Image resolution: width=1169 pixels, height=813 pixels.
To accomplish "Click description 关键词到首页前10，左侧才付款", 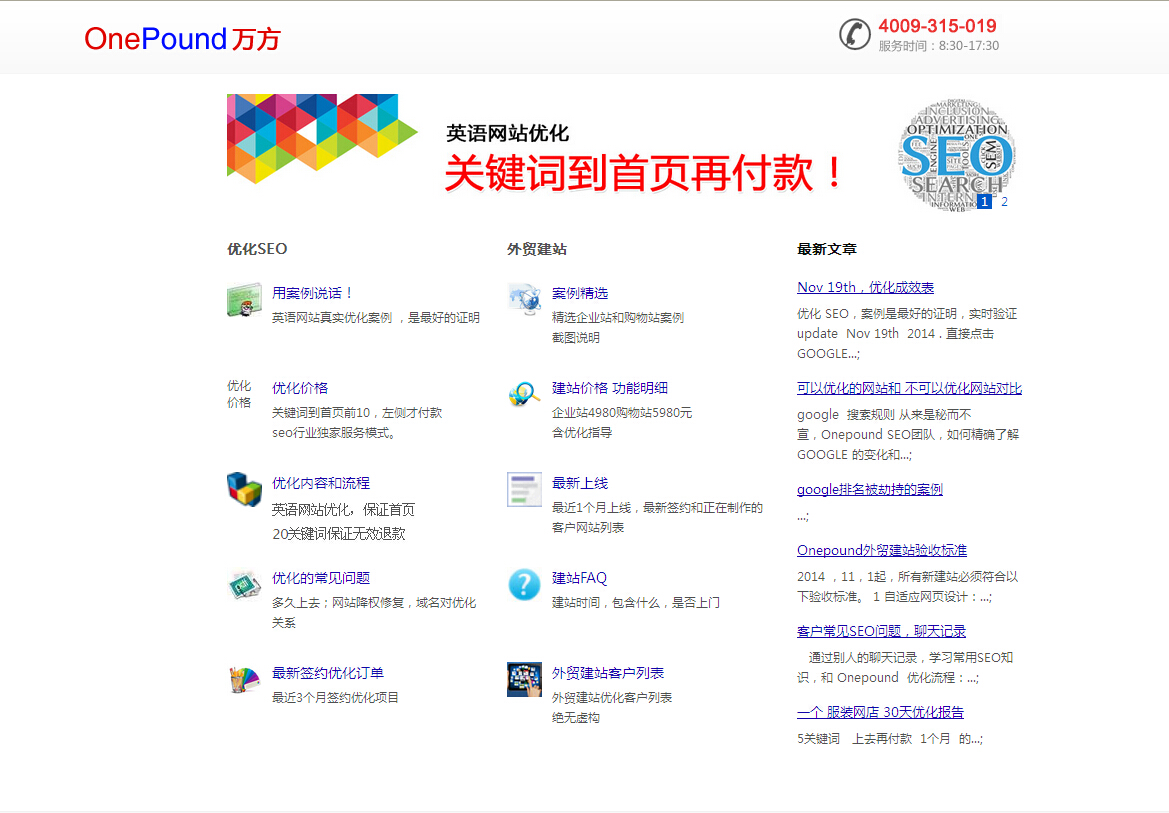I will coord(357,412).
